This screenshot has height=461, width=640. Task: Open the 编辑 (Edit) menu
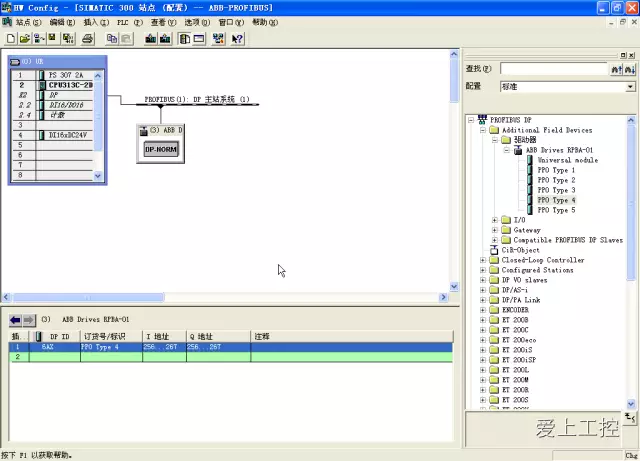[62, 22]
